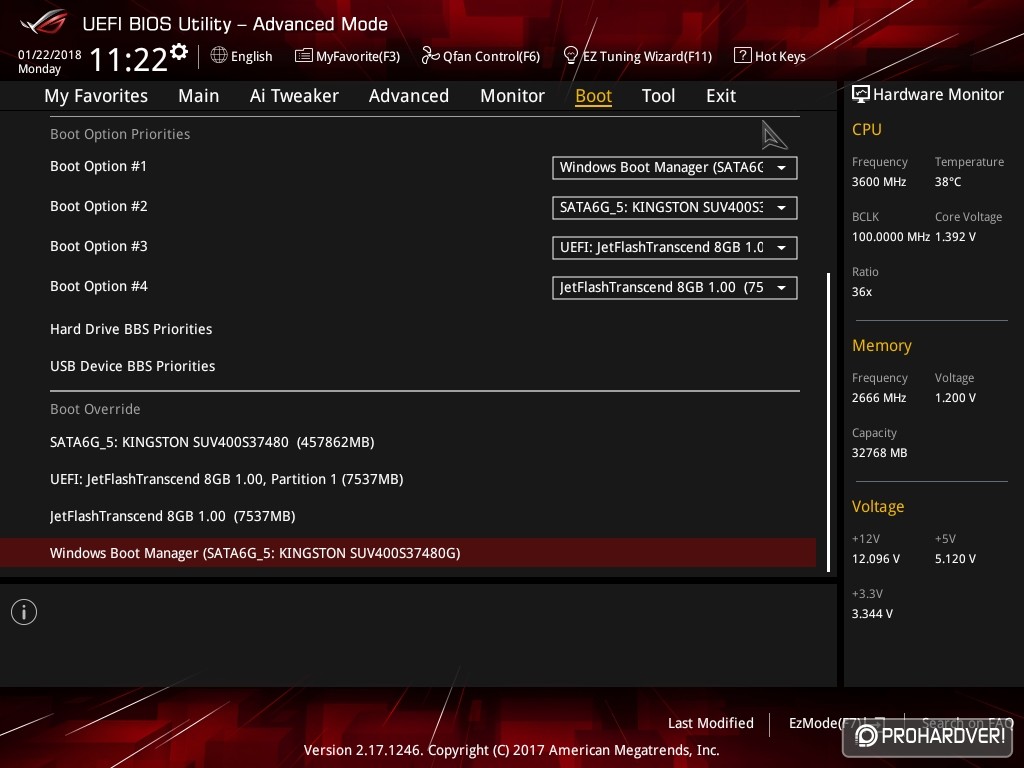Click the +12V 12.096 V reading
Image resolution: width=1024 pixels, height=768 pixels.
(876, 559)
